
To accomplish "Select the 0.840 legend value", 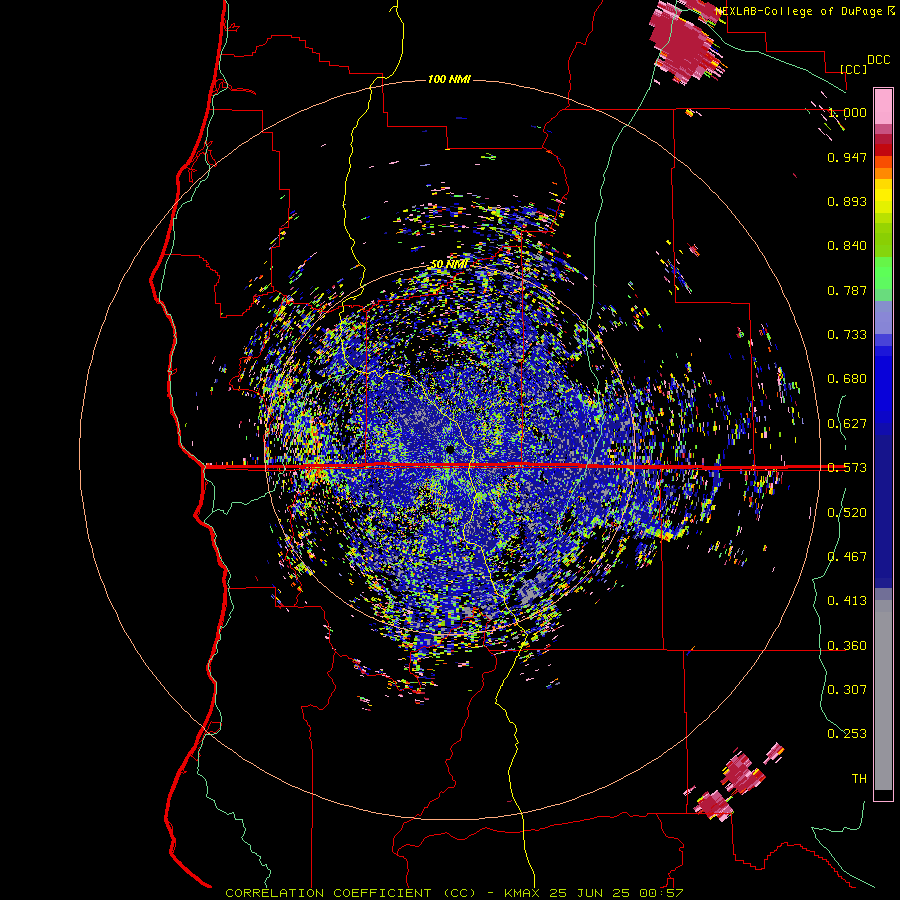I will 847,246.
